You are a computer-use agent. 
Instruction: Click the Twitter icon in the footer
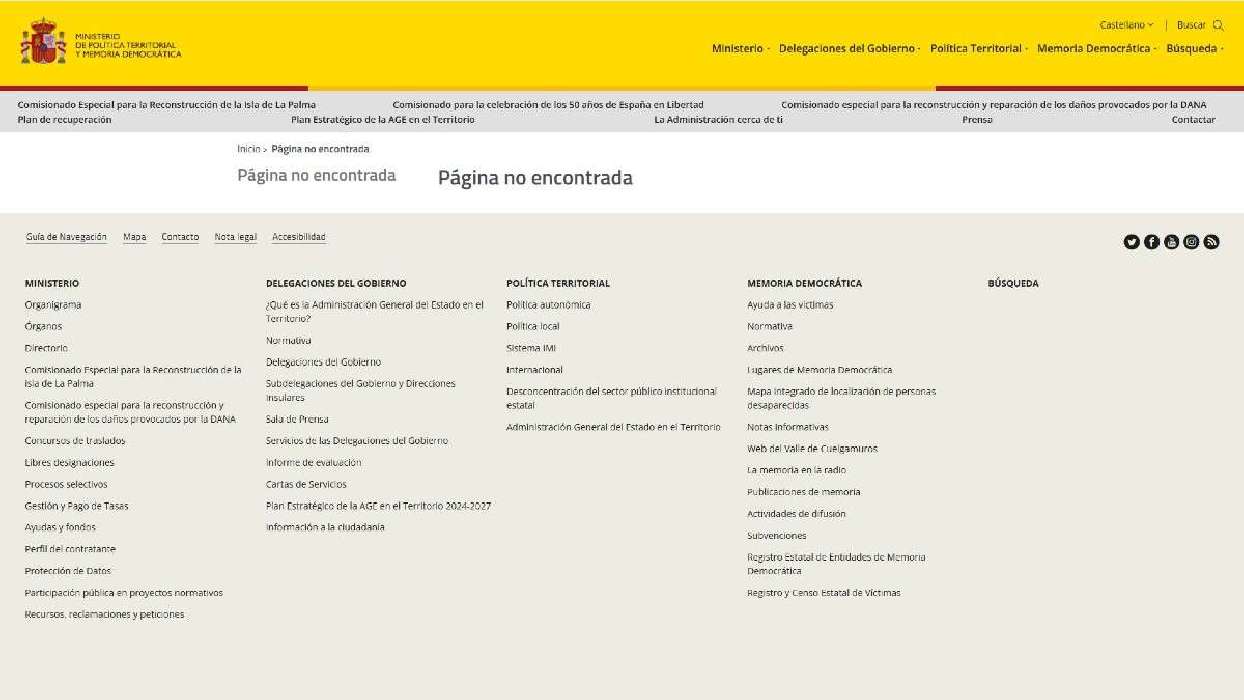pyautogui.click(x=1131, y=242)
